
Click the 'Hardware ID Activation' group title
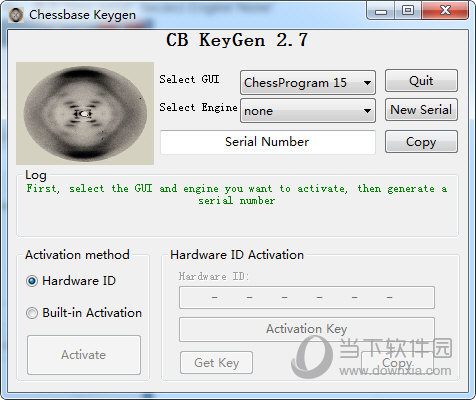[237, 255]
